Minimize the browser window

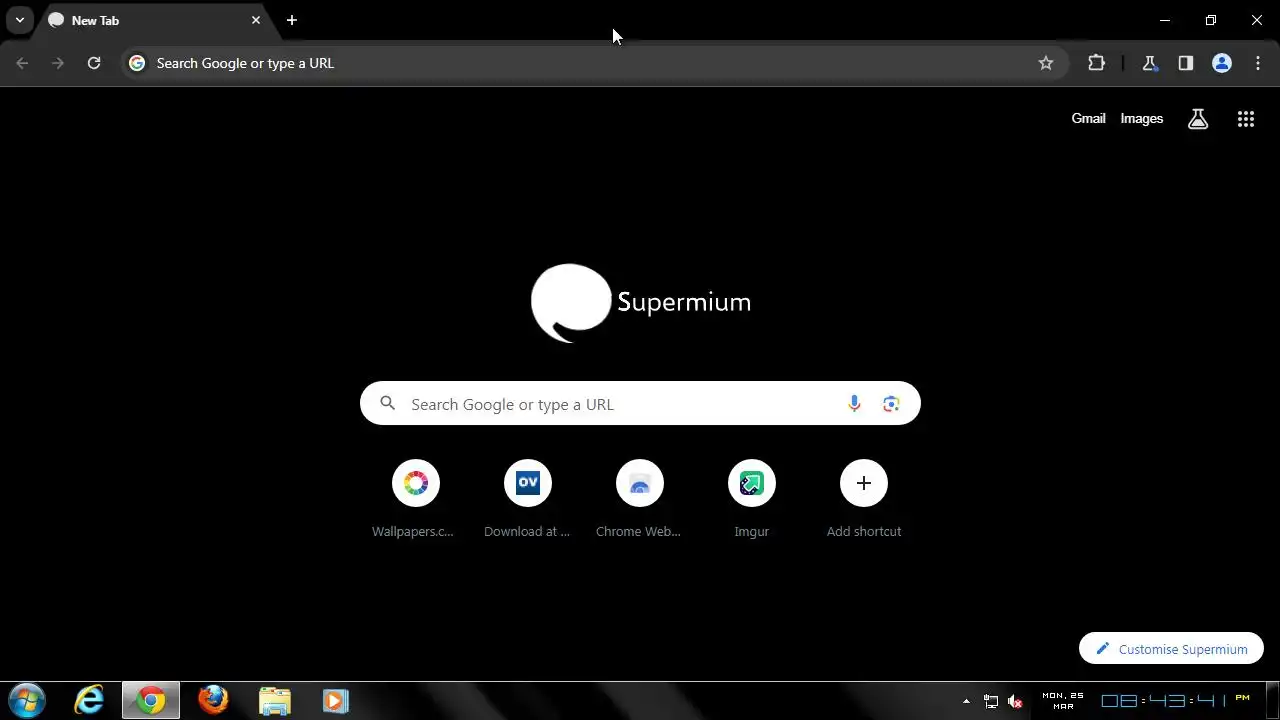[x=1165, y=20]
